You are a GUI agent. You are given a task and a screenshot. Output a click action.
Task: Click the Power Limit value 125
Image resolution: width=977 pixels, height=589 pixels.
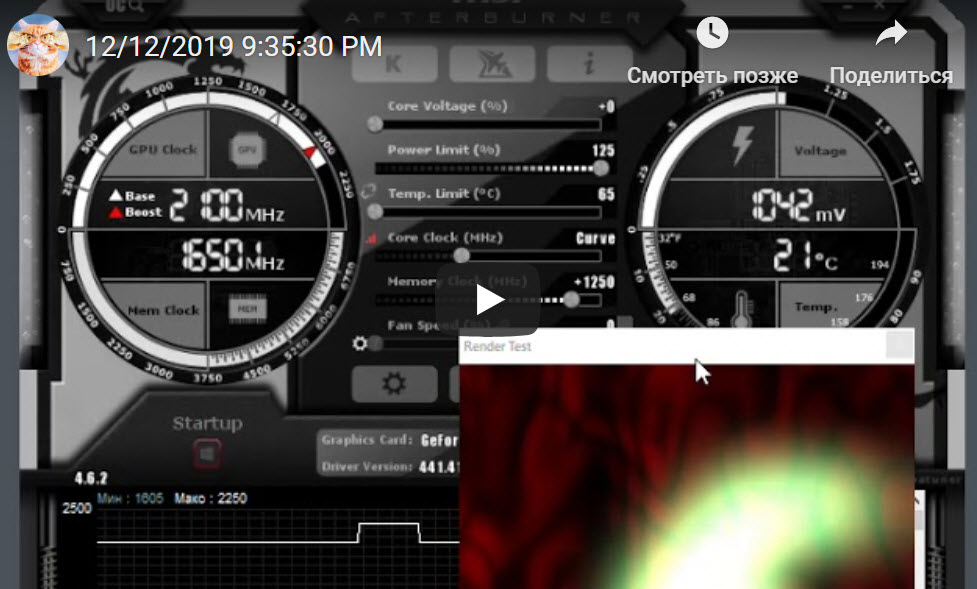(x=603, y=150)
